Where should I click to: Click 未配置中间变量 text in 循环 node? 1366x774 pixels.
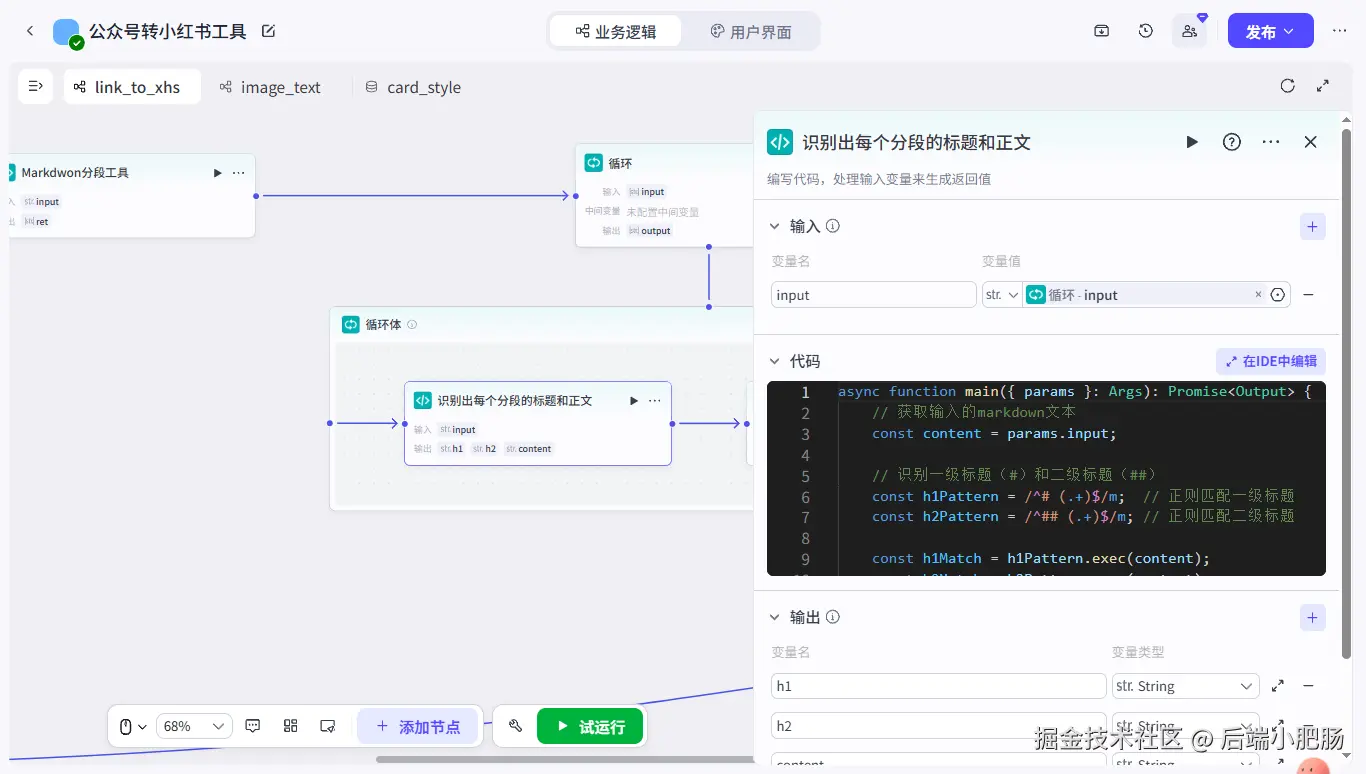click(663, 212)
